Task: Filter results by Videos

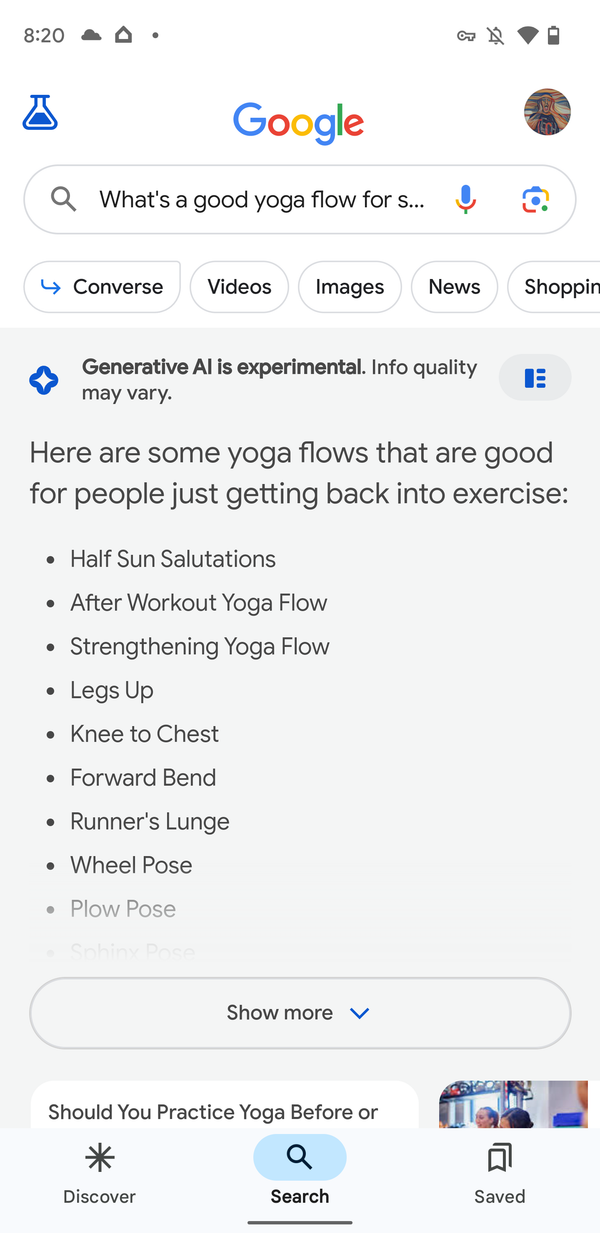Action: (239, 287)
